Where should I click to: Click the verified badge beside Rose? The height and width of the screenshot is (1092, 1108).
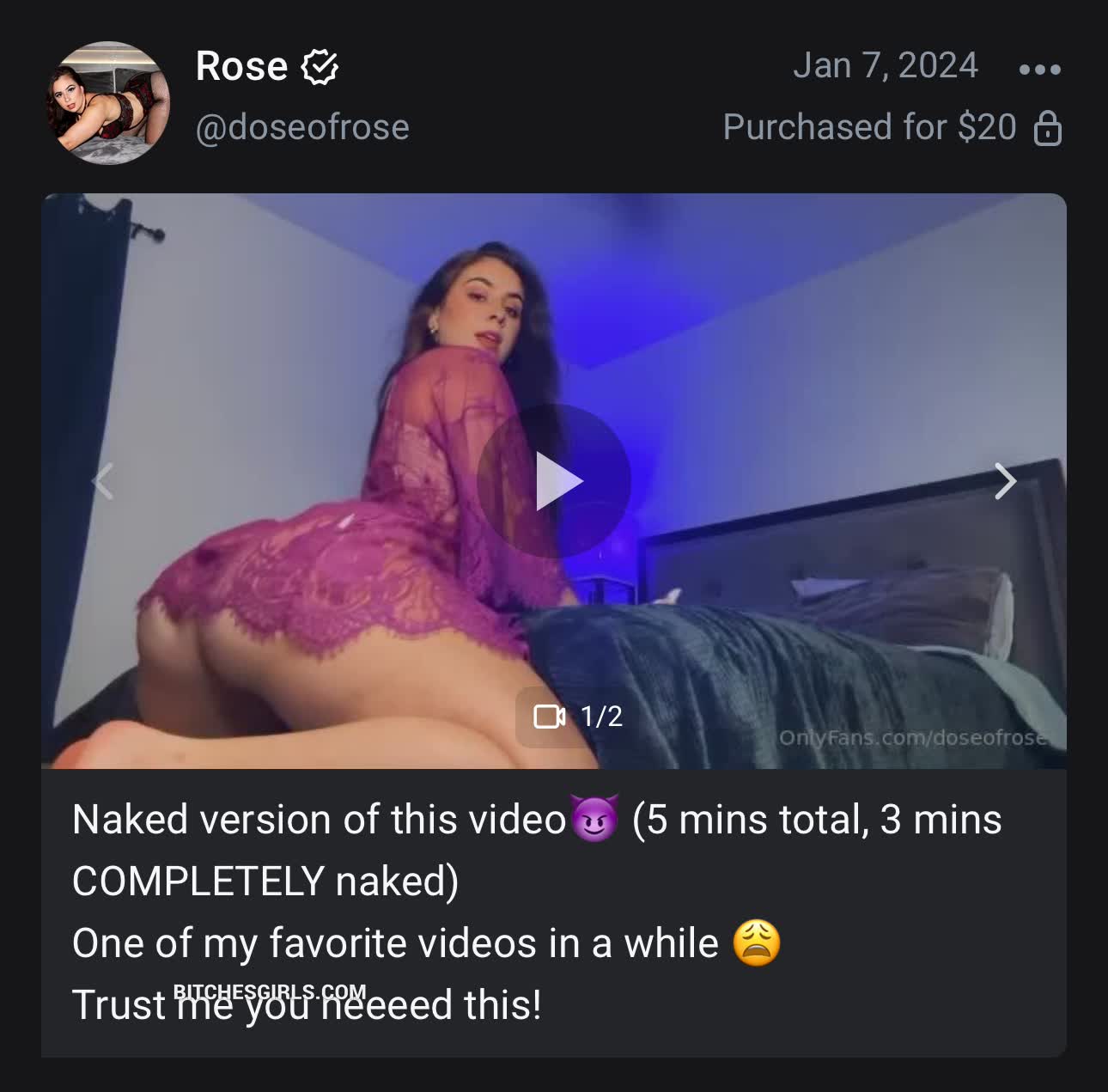[x=320, y=66]
